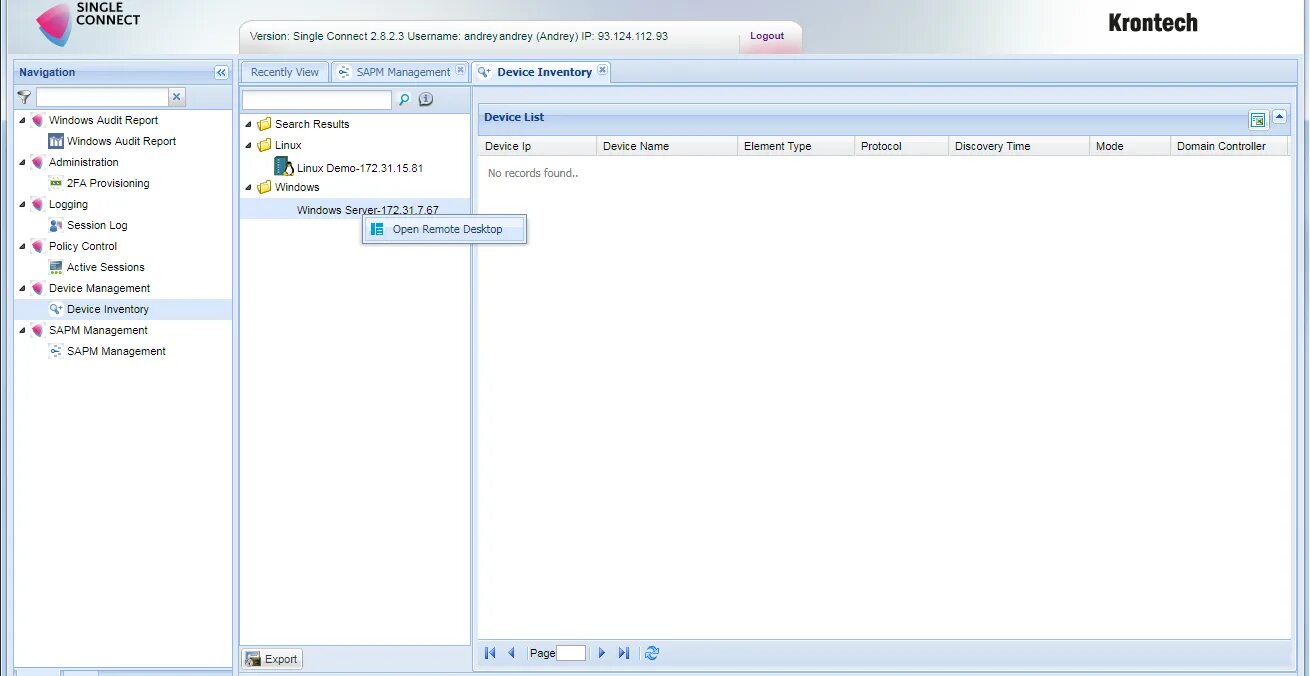Click Device List export spreadsheet icon

(x=1258, y=120)
